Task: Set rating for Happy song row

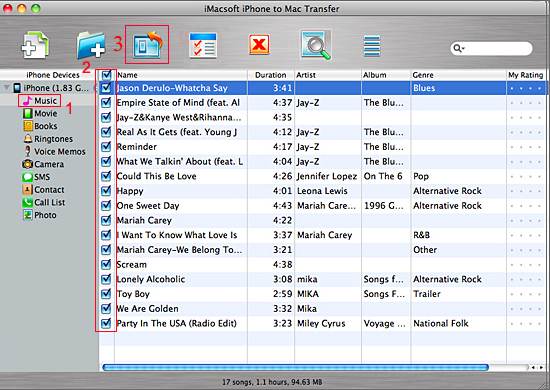Action: coord(526,191)
